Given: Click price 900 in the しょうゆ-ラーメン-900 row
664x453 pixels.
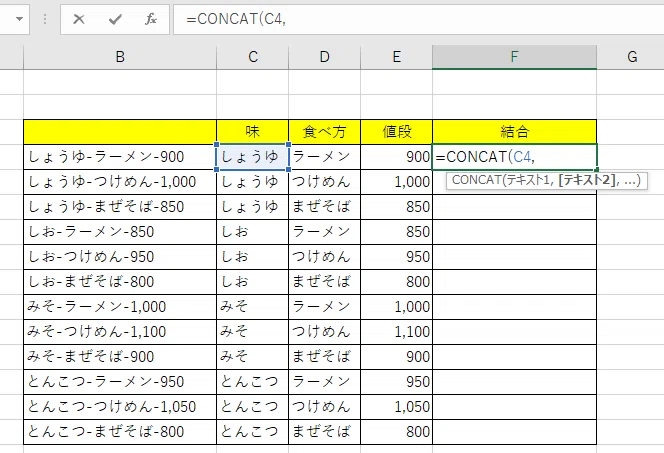Looking at the screenshot, I should pyautogui.click(x=396, y=157).
